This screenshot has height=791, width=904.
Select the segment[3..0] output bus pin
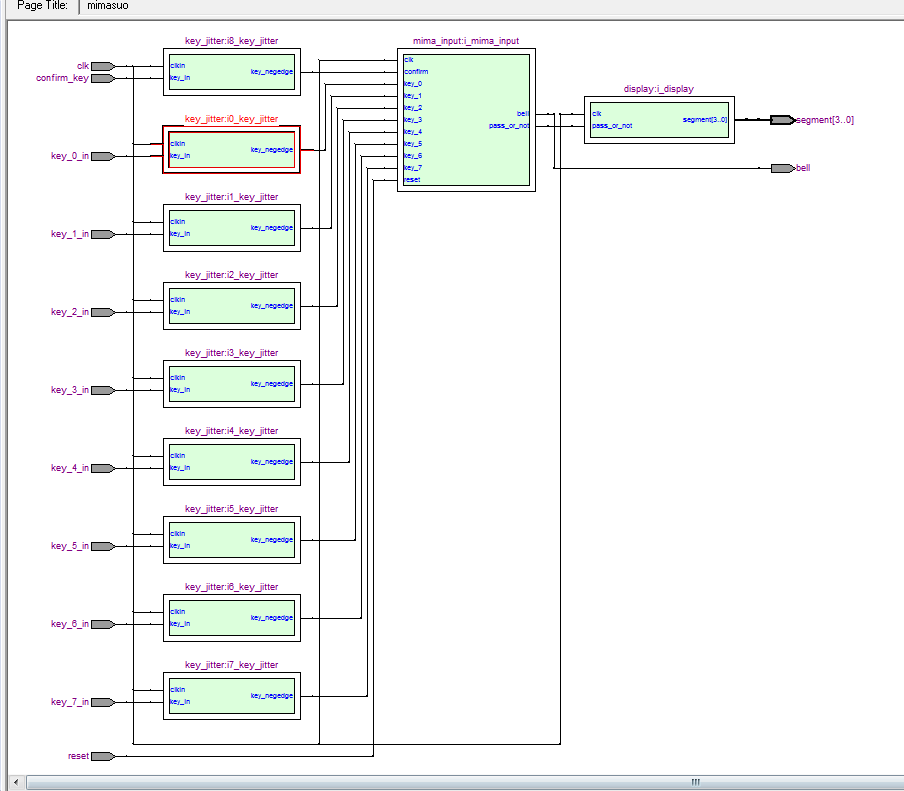pos(781,120)
